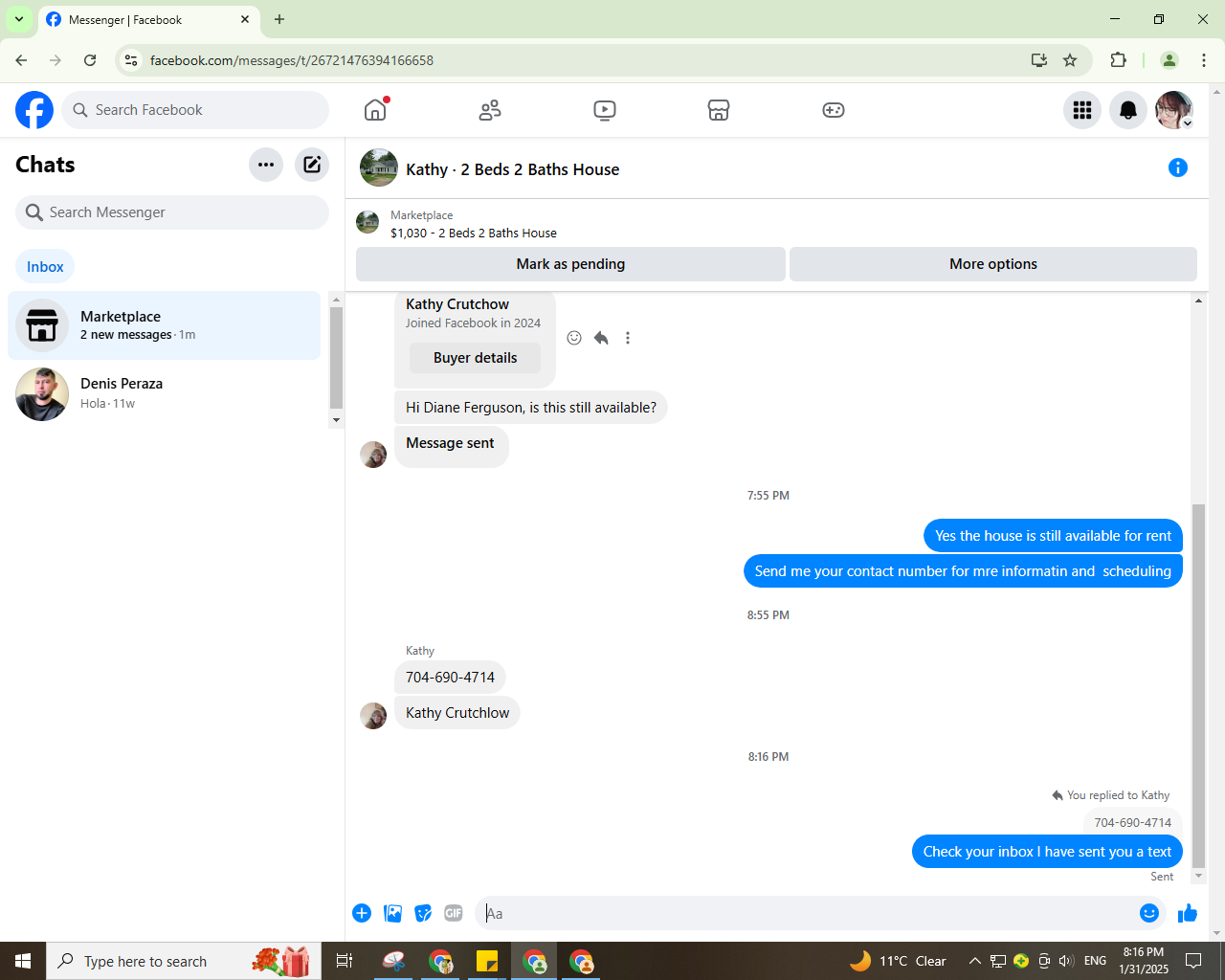The image size is (1225, 980).
Task: Open Chats options (three dots)
Action: pos(266,165)
